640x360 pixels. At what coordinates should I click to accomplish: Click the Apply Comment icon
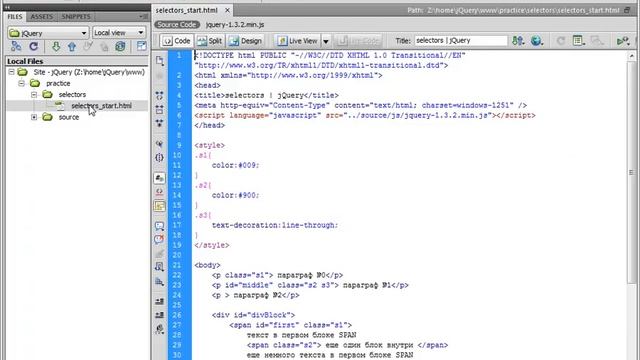pyautogui.click(x=160, y=225)
